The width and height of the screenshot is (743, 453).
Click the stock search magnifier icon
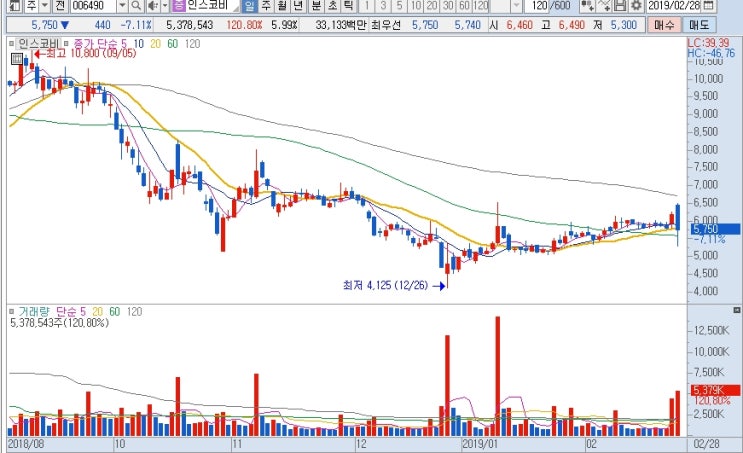pyautogui.click(x=136, y=6)
